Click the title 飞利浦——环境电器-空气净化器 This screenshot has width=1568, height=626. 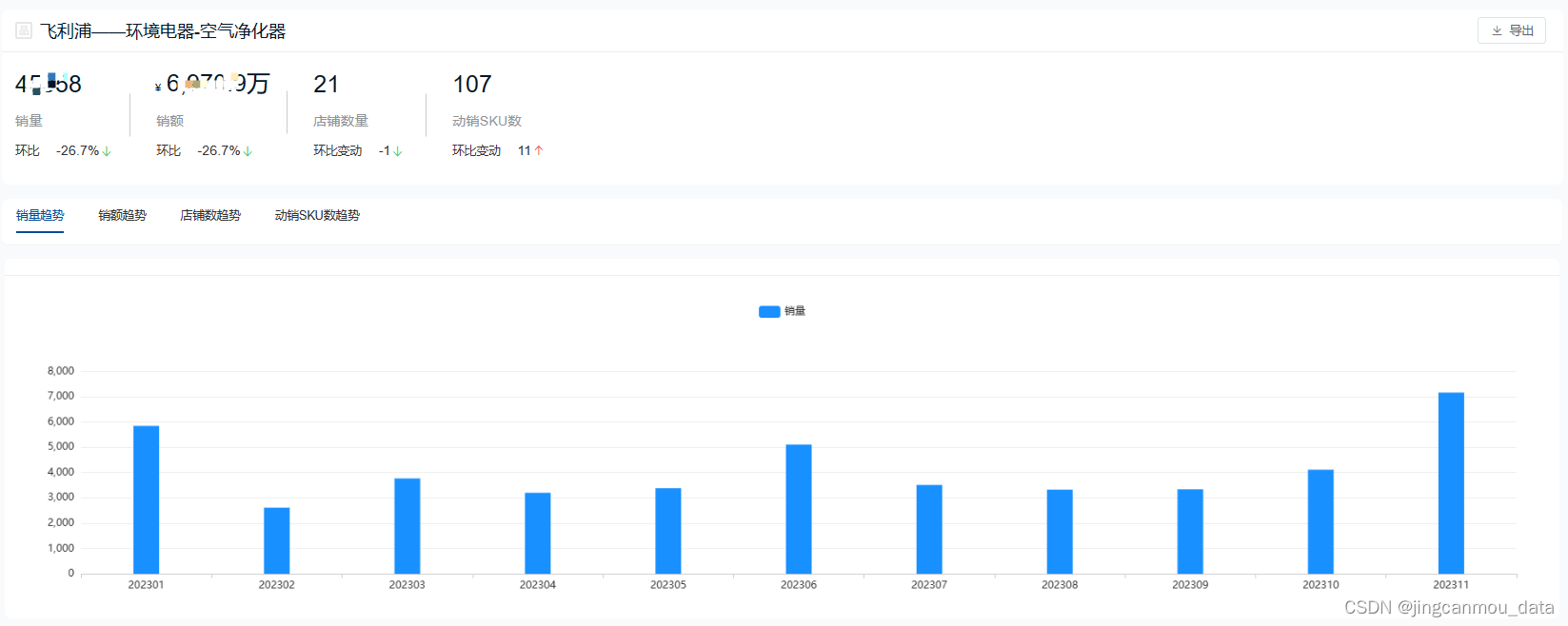(163, 31)
